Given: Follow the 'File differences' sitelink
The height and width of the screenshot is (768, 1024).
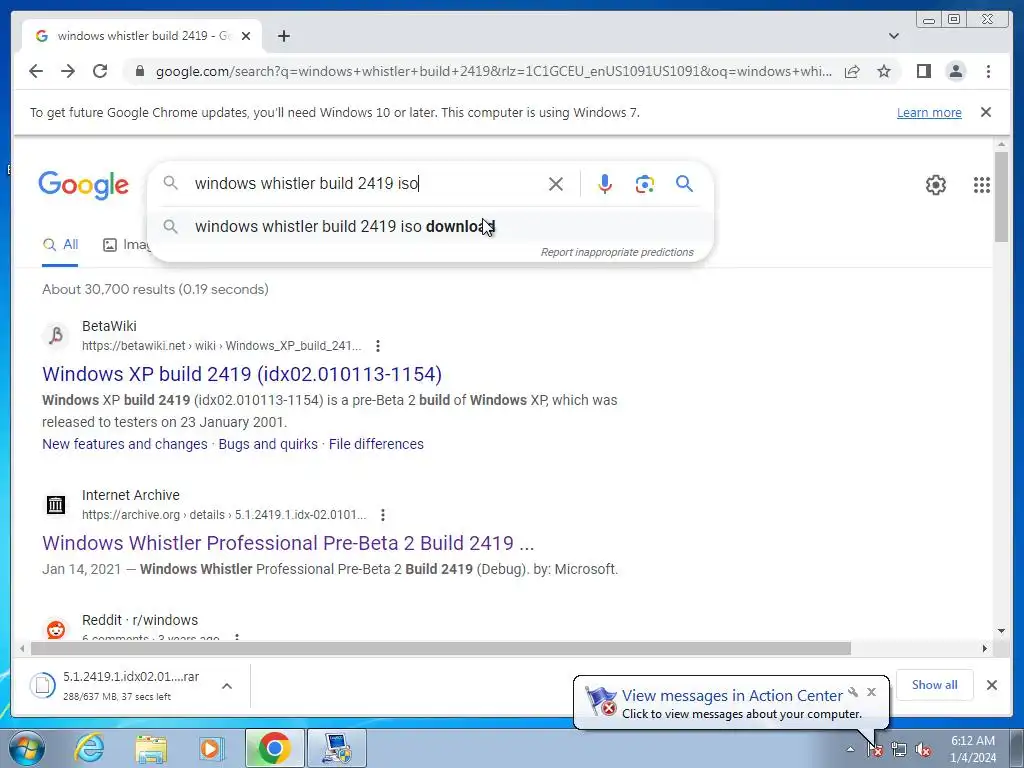Looking at the screenshot, I should (376, 444).
